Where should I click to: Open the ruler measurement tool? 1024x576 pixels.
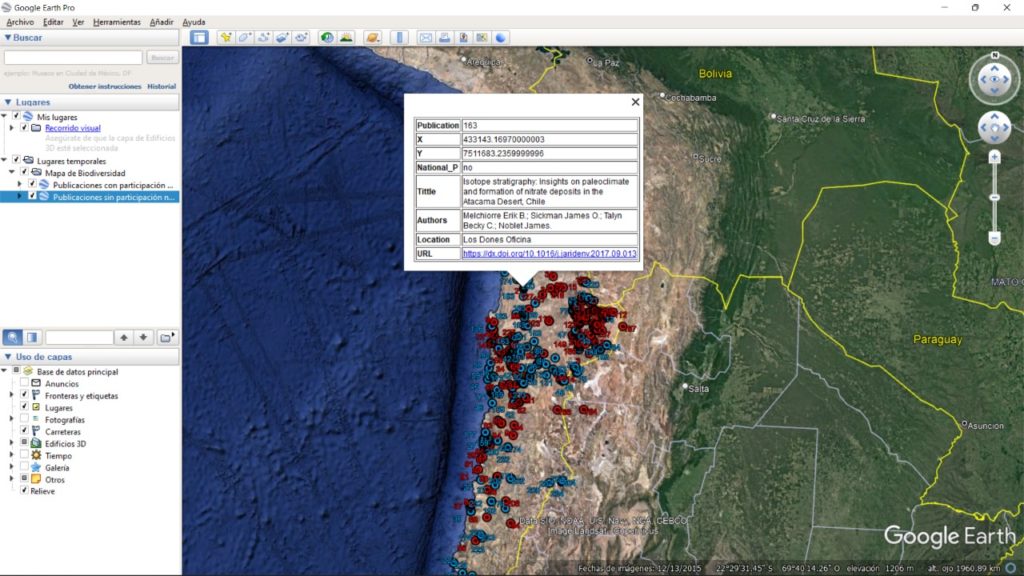point(400,38)
